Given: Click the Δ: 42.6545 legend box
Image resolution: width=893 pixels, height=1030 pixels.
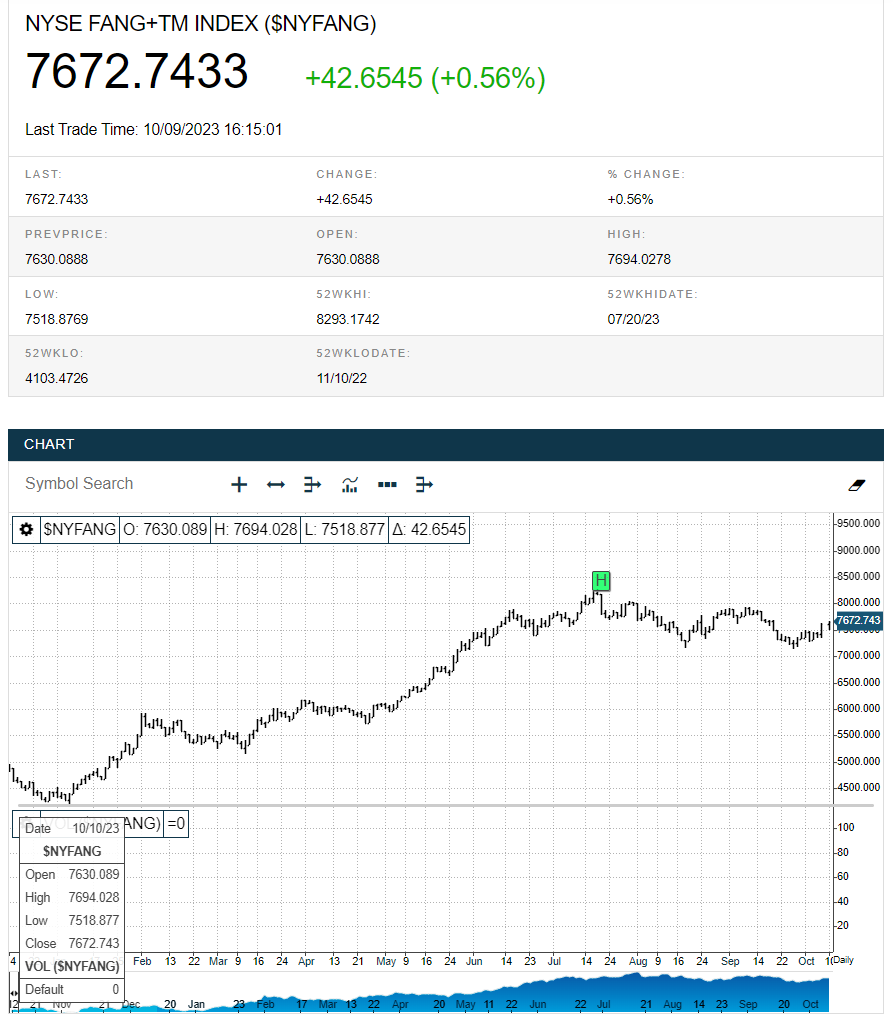Looking at the screenshot, I should click(429, 529).
